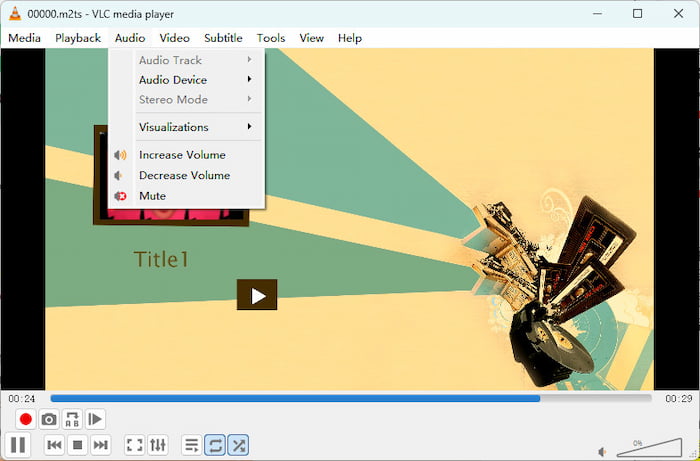Image resolution: width=700 pixels, height=461 pixels.
Task: Expand the Visualizations submenu
Action: (x=186, y=127)
